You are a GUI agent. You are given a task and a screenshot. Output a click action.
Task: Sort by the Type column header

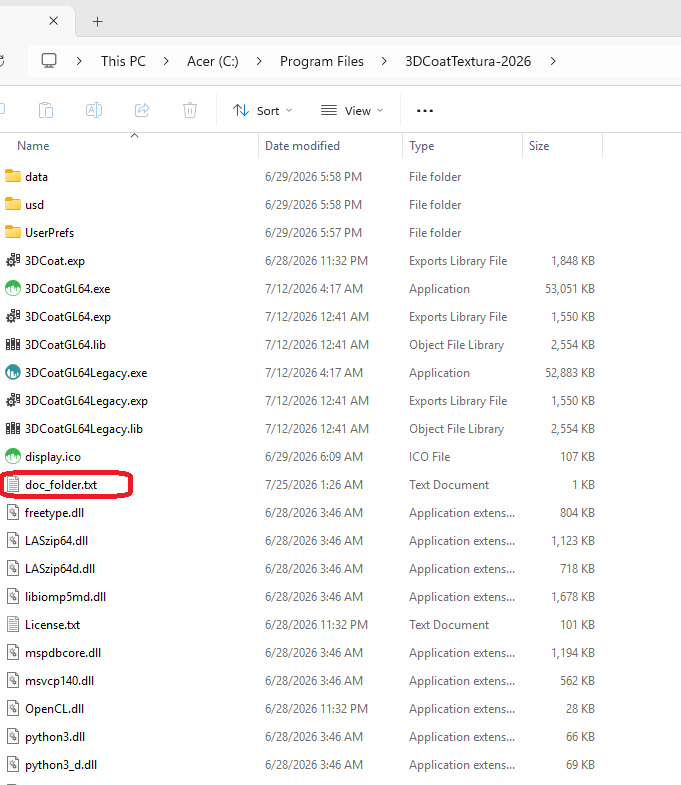[422, 146]
